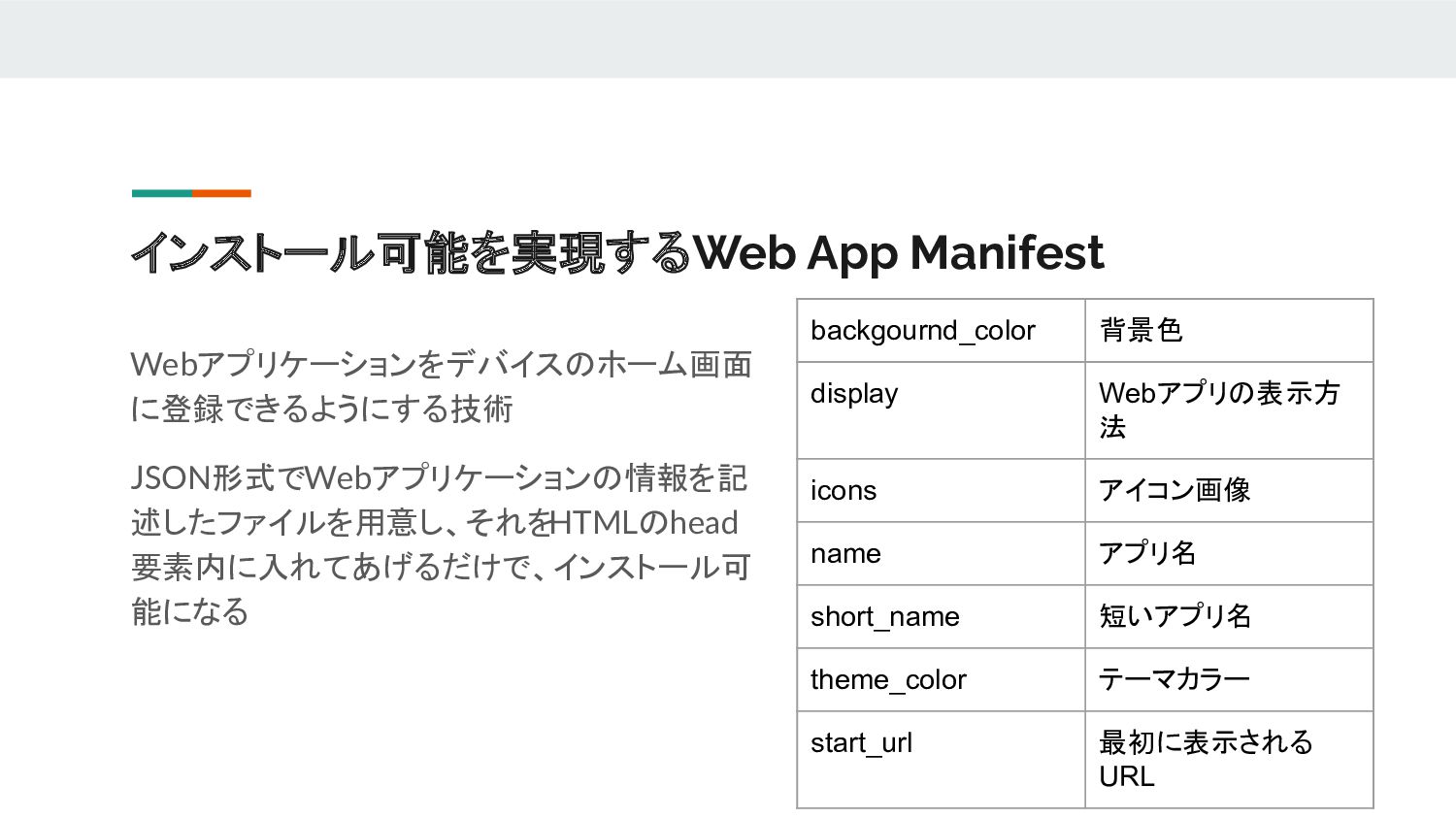Click the '最初に表示されるURL' cell

click(1229, 760)
